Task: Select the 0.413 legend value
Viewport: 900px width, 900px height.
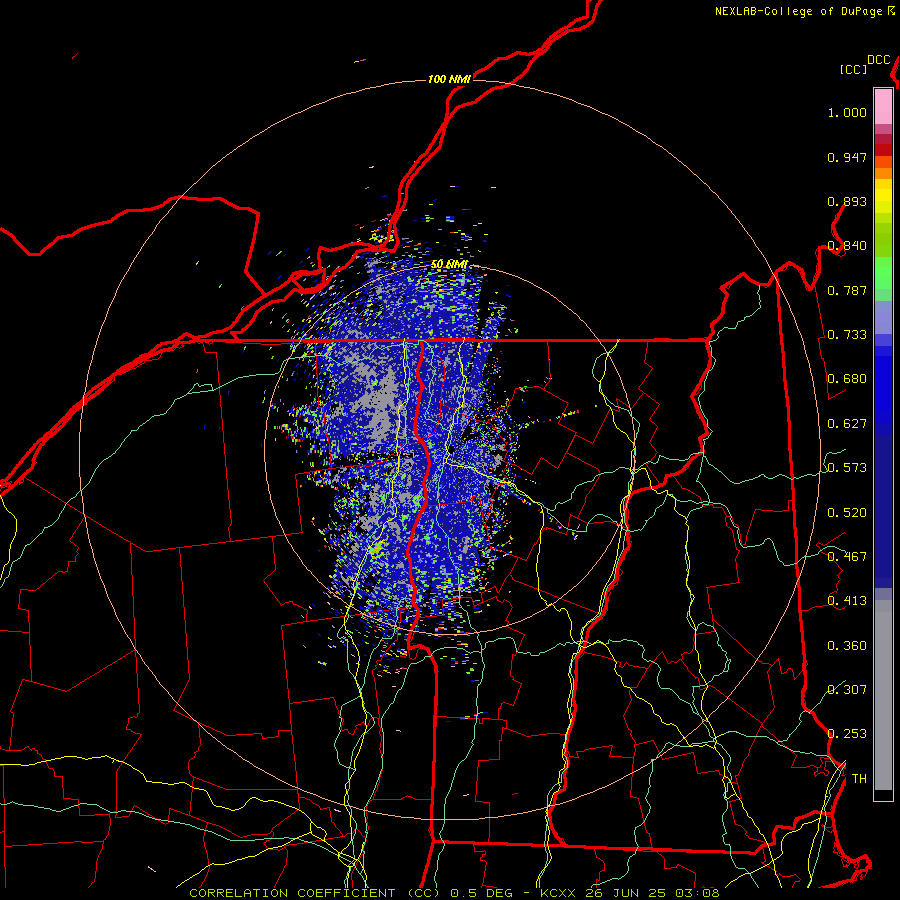Action: click(847, 601)
